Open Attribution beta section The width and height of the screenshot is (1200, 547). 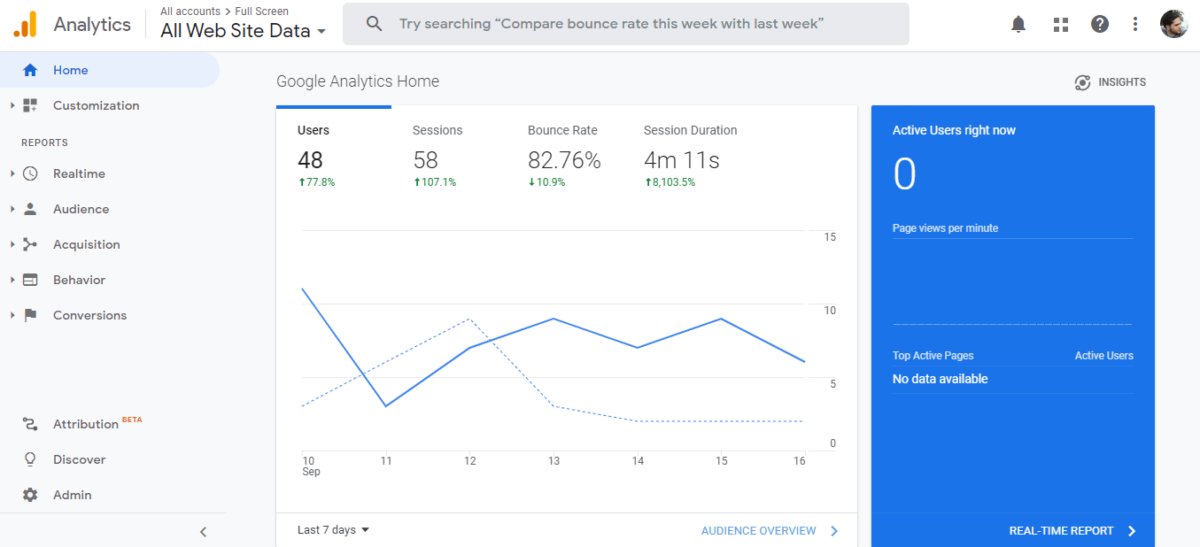[85, 424]
